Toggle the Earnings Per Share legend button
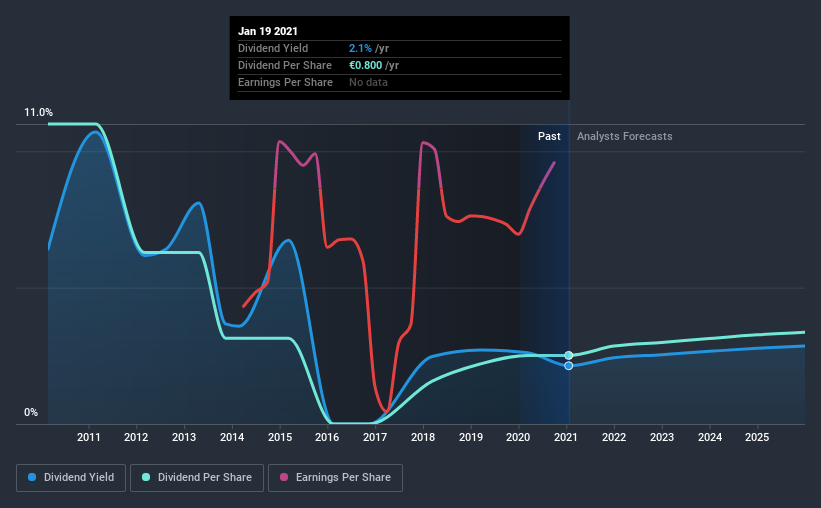Image resolution: width=821 pixels, height=508 pixels. pos(336,478)
